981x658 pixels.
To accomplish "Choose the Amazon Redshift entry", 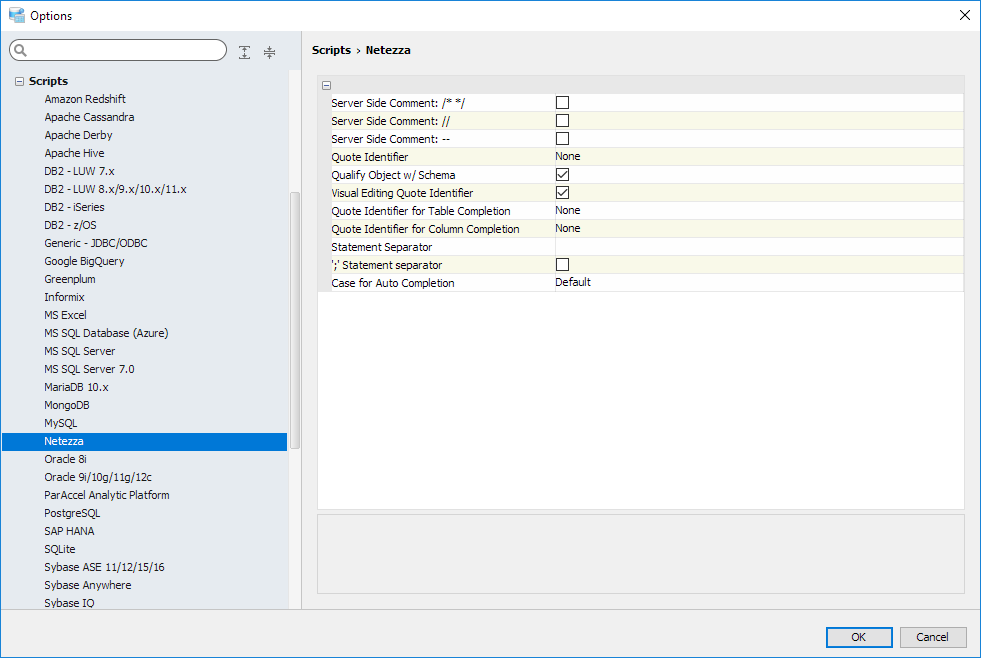I will 85,99.
